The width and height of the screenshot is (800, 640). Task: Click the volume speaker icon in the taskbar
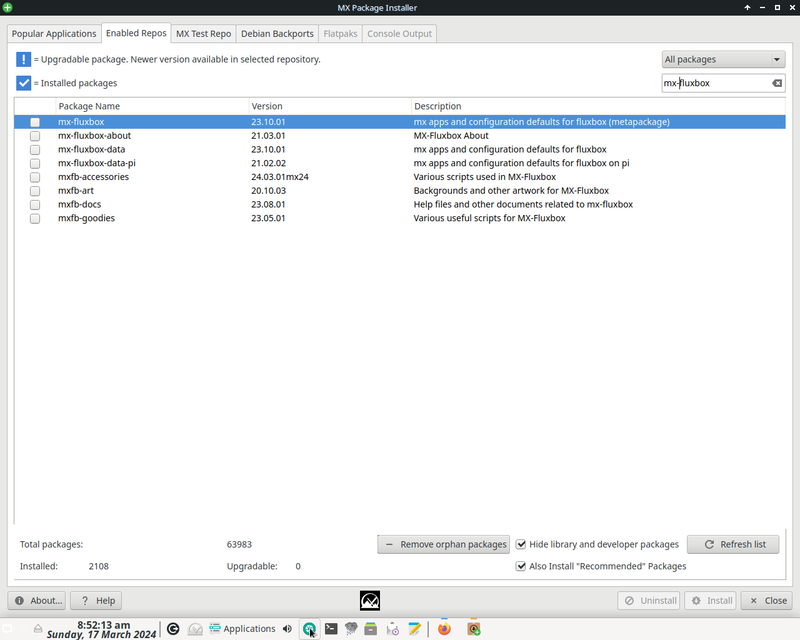tap(287, 629)
